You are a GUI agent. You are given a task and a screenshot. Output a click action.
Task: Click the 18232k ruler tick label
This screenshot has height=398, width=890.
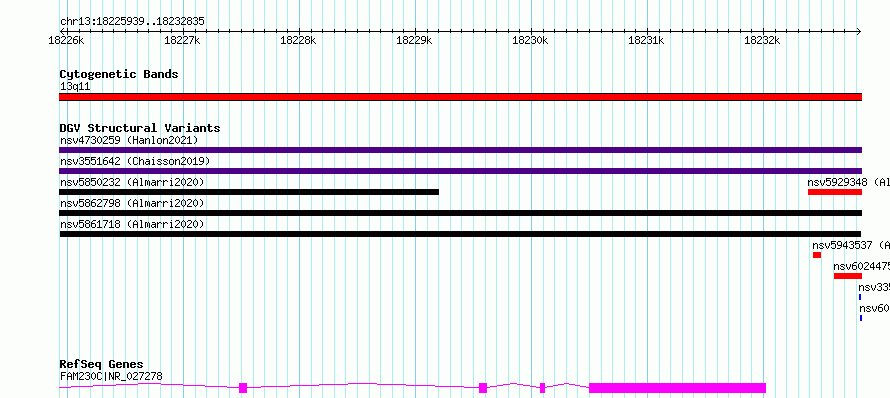tap(762, 40)
